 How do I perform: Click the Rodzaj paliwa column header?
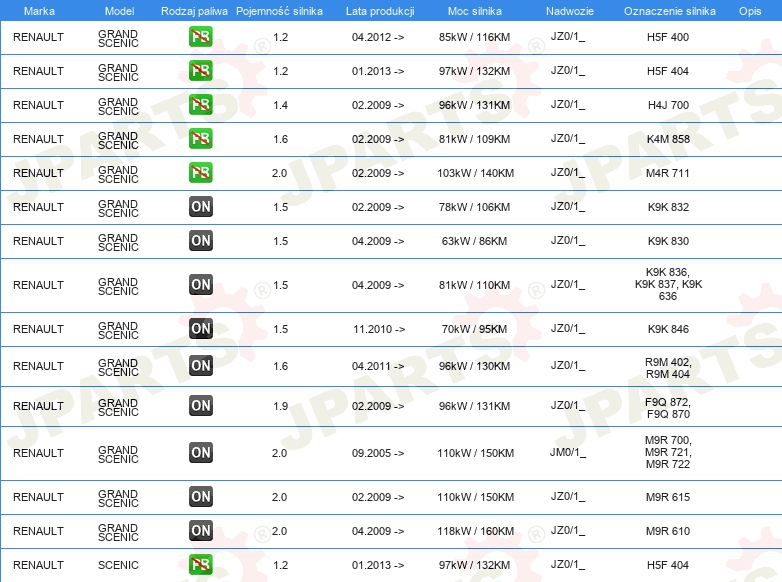point(194,11)
